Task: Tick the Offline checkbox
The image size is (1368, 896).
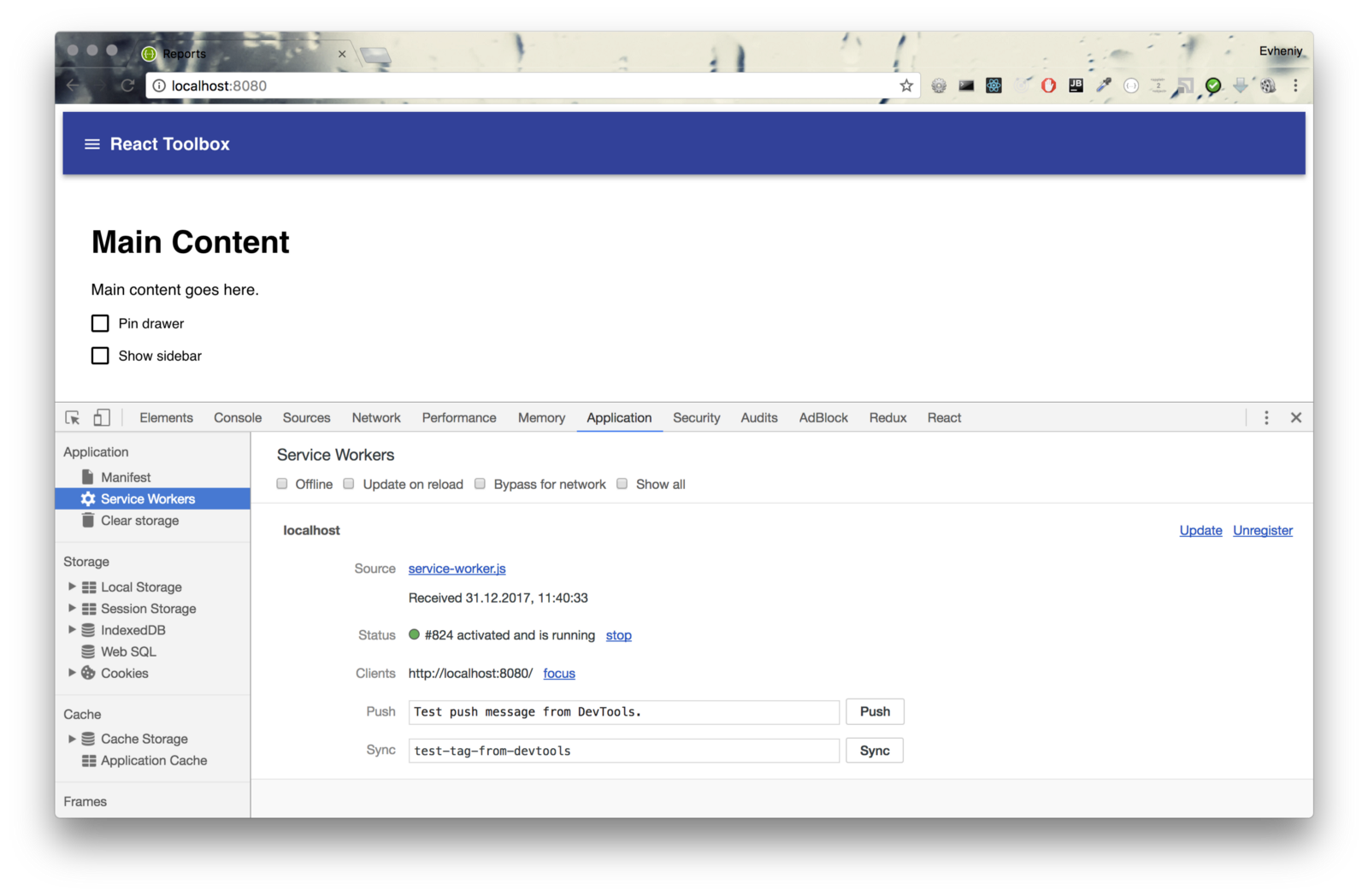Action: tap(282, 484)
